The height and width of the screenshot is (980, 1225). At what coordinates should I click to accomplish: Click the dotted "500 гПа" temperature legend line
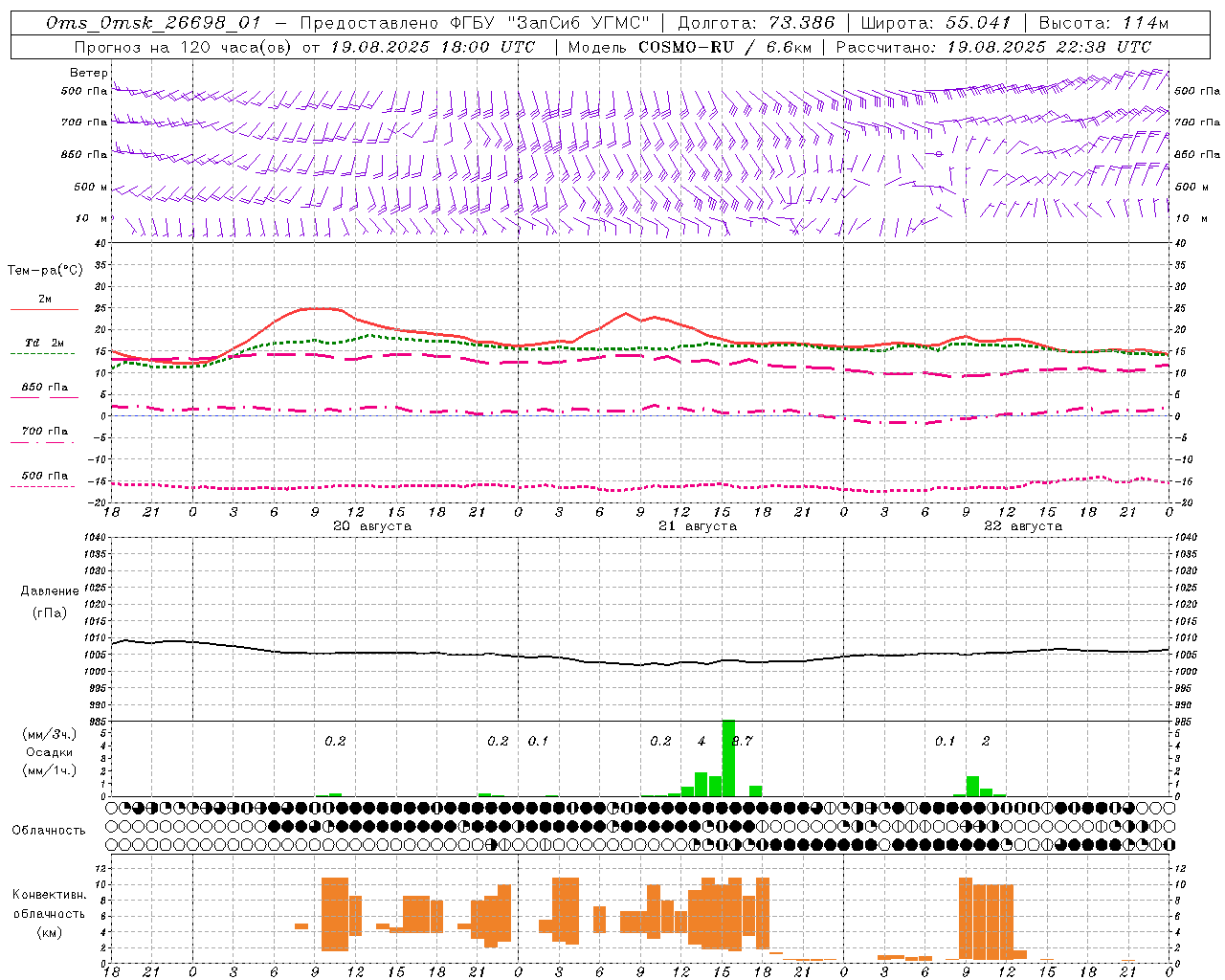pos(45,486)
